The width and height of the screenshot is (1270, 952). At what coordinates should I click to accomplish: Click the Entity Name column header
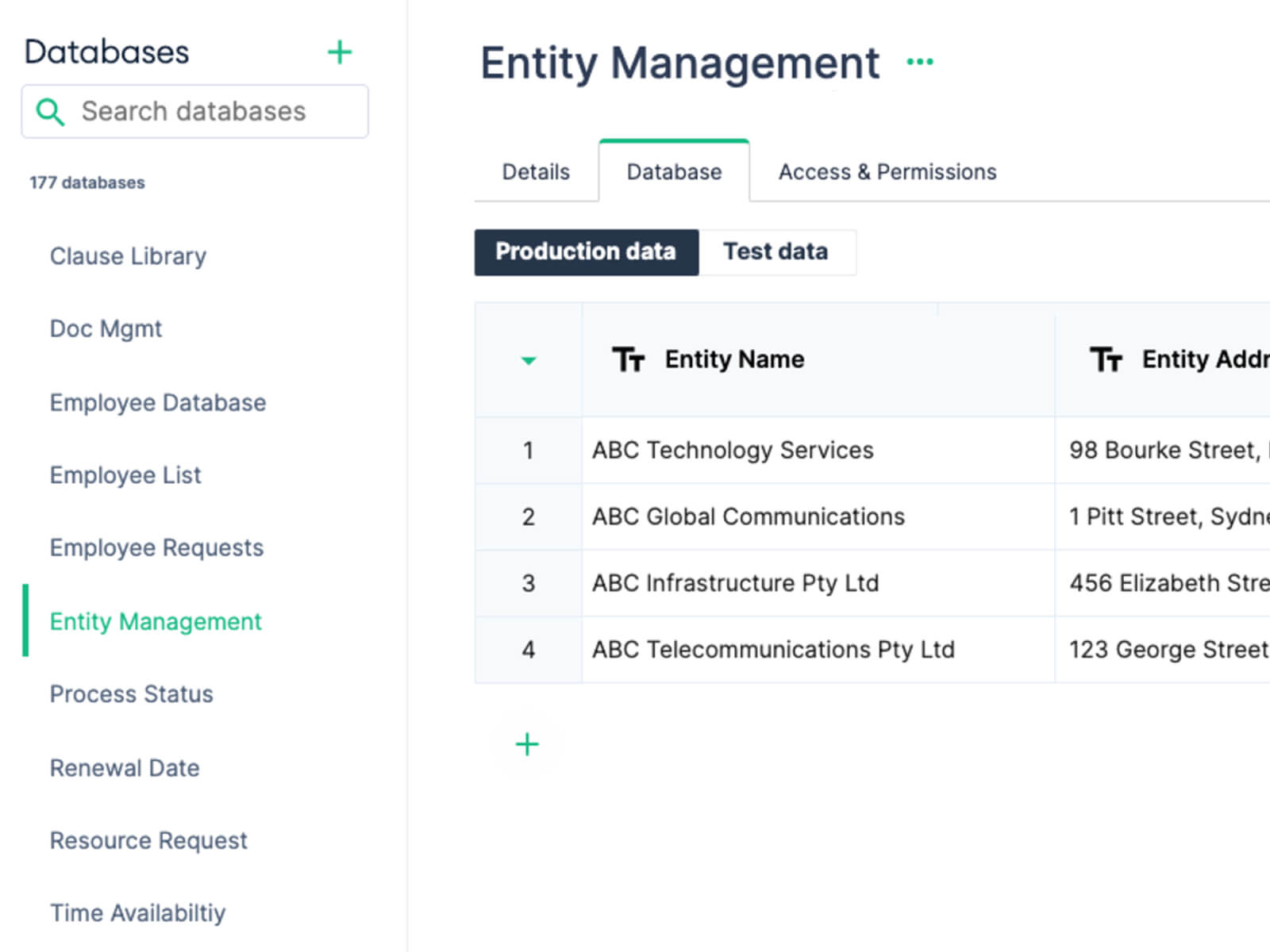coord(734,359)
